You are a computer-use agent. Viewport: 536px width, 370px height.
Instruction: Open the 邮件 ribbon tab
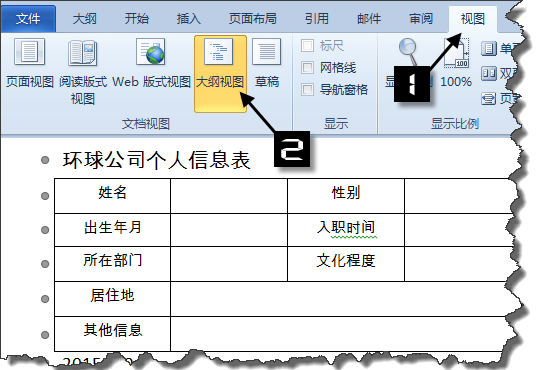click(x=369, y=19)
